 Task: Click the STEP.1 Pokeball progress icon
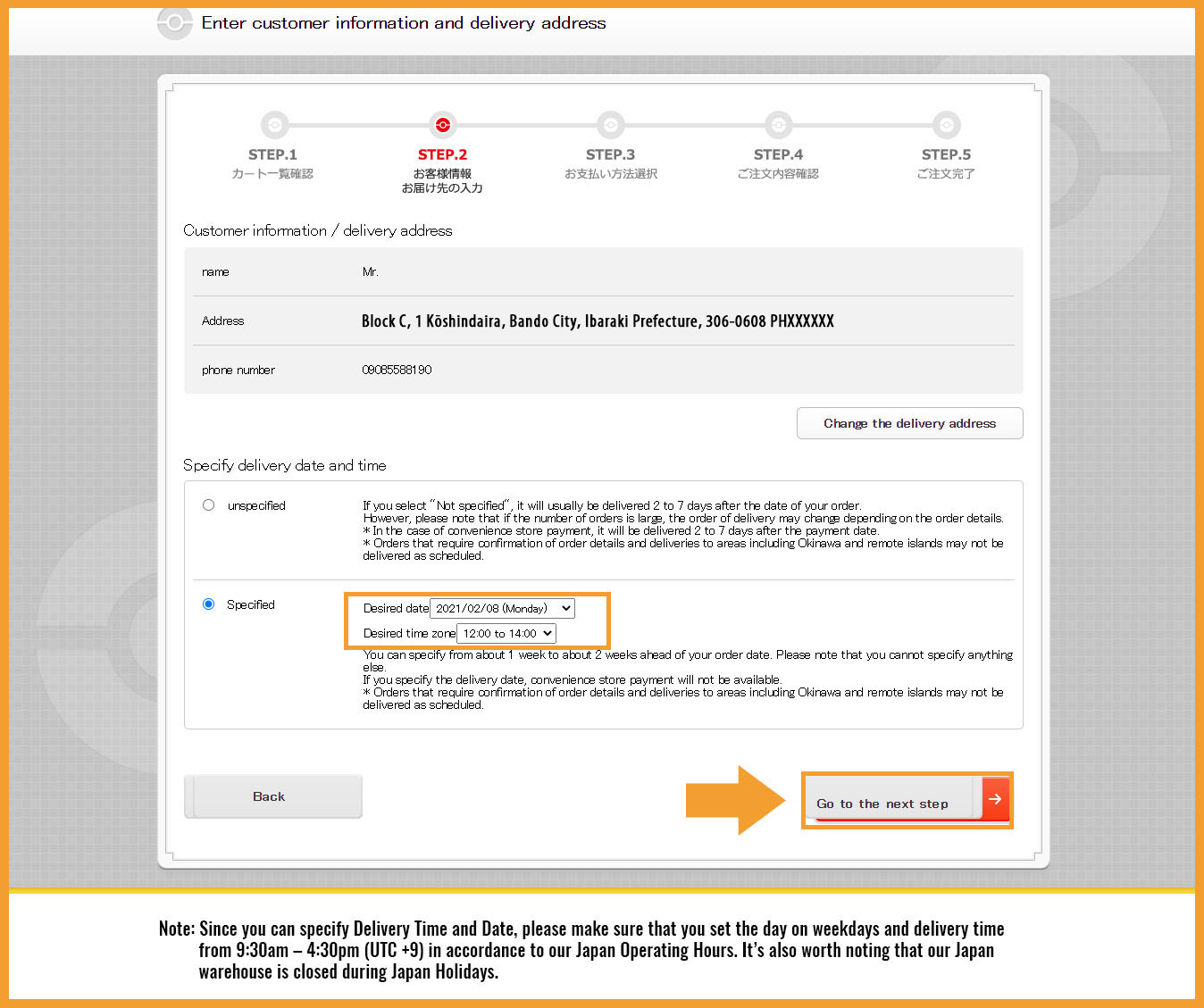(x=274, y=125)
